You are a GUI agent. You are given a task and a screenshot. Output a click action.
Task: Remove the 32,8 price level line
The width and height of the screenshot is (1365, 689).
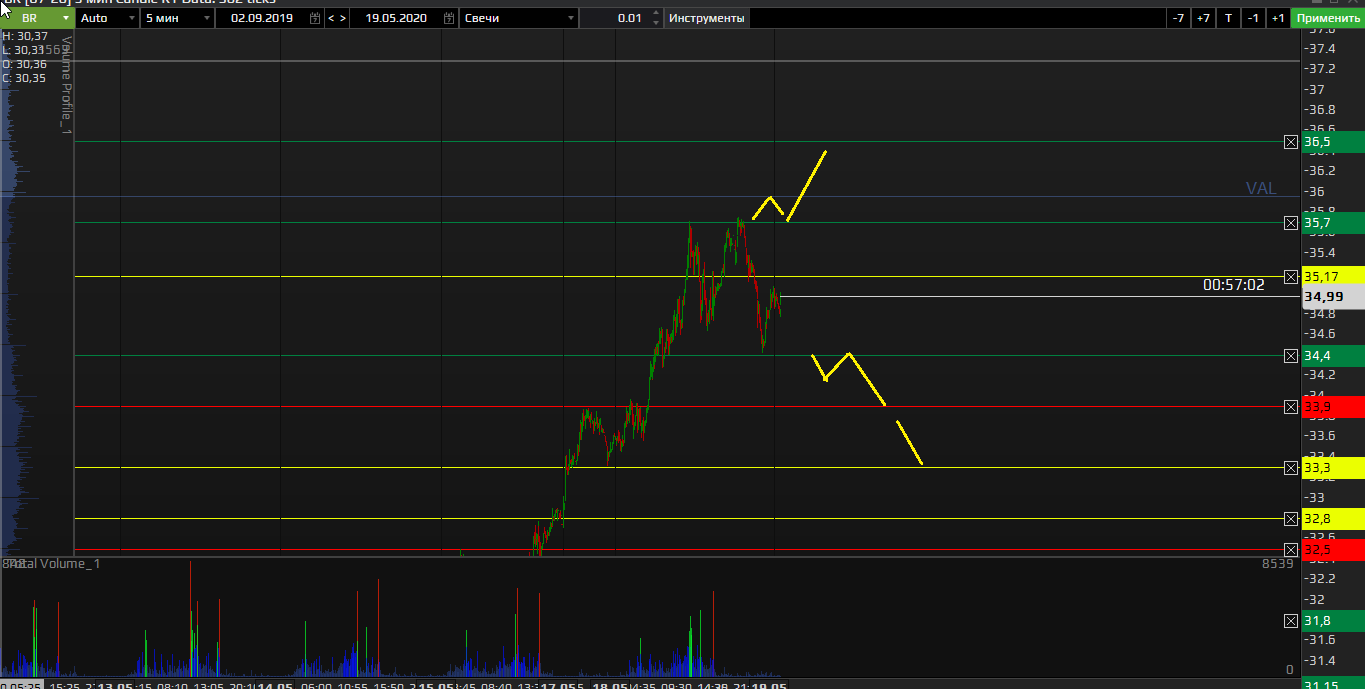pos(1291,518)
